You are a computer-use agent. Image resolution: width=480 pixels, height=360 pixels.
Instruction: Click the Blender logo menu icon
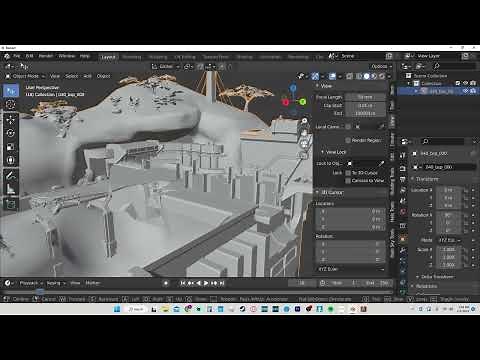[x=7, y=56]
